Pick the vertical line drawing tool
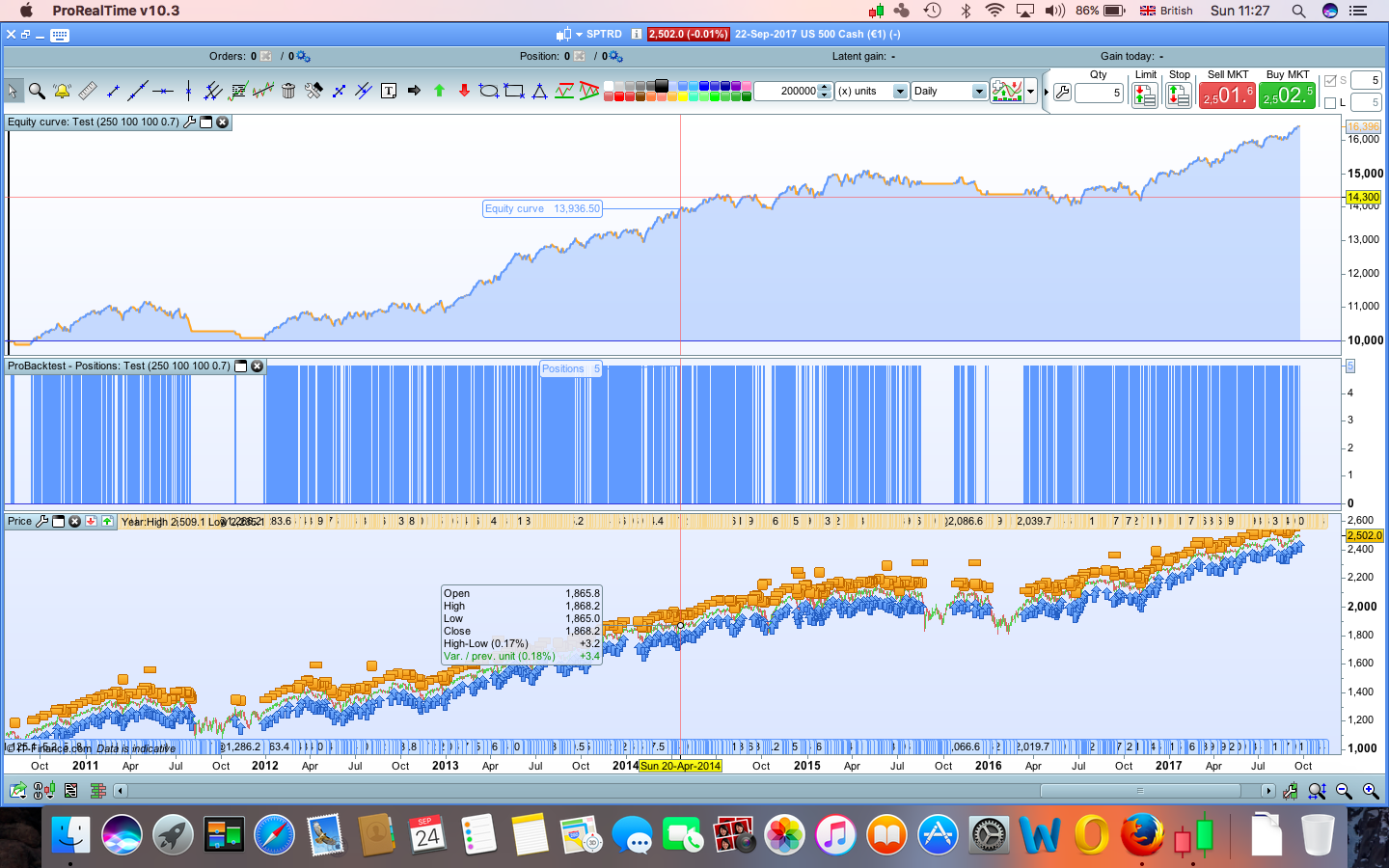 (x=188, y=91)
